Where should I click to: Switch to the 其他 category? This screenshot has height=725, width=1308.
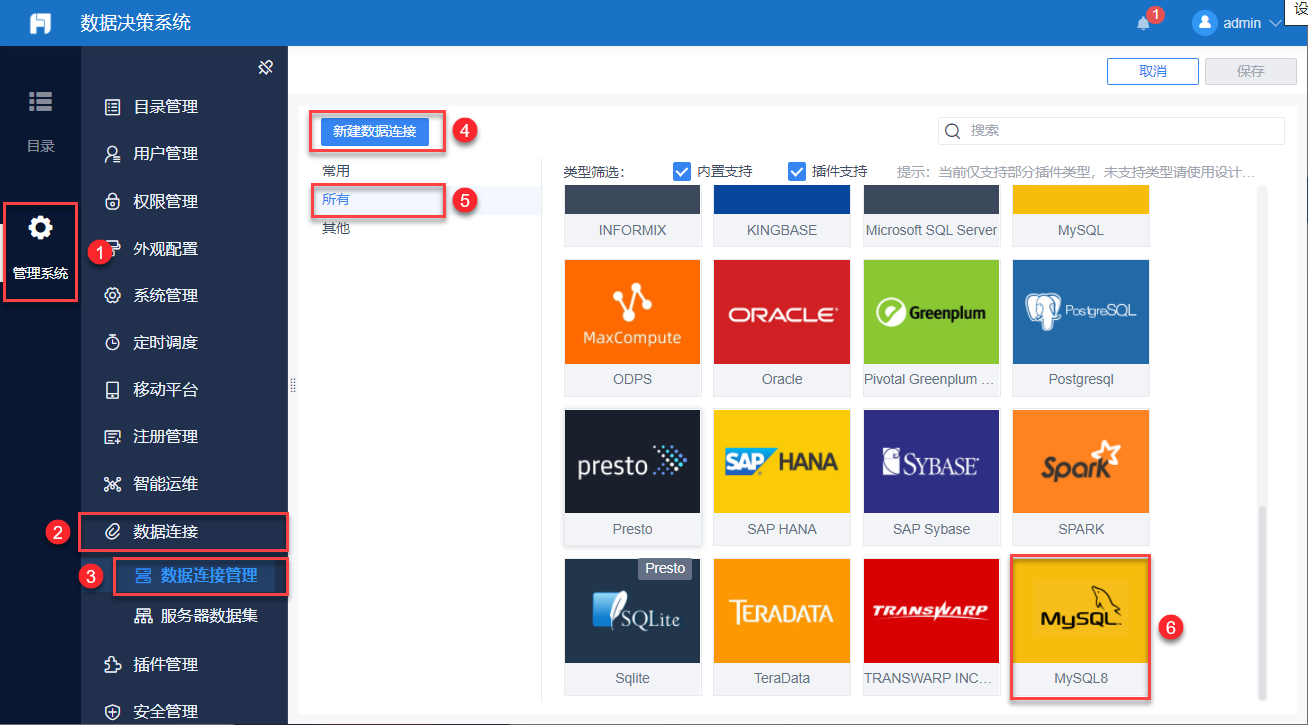pos(336,228)
